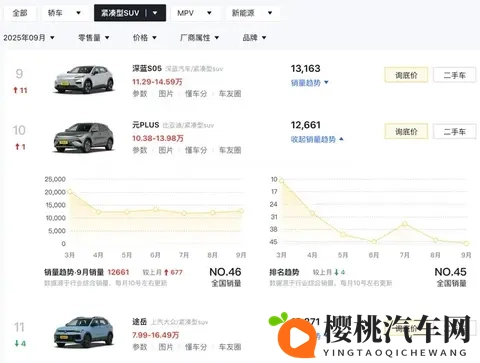Image resolution: width=480 pixels, height=363 pixels.
Task: Open the 零售量 filter dropdown
Action: [94, 38]
